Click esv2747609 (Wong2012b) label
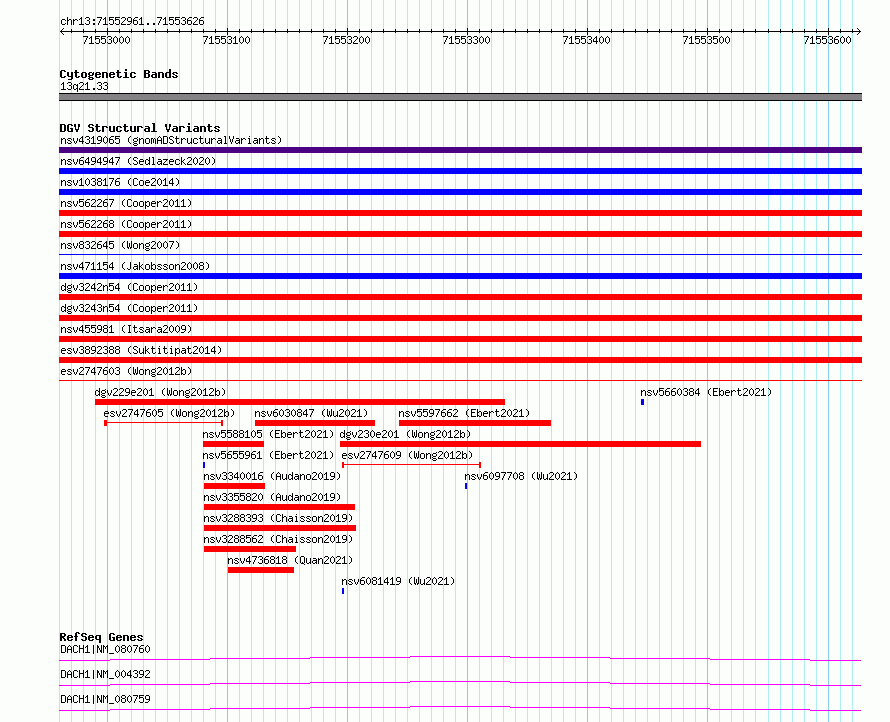This screenshot has width=890, height=722. tap(407, 455)
